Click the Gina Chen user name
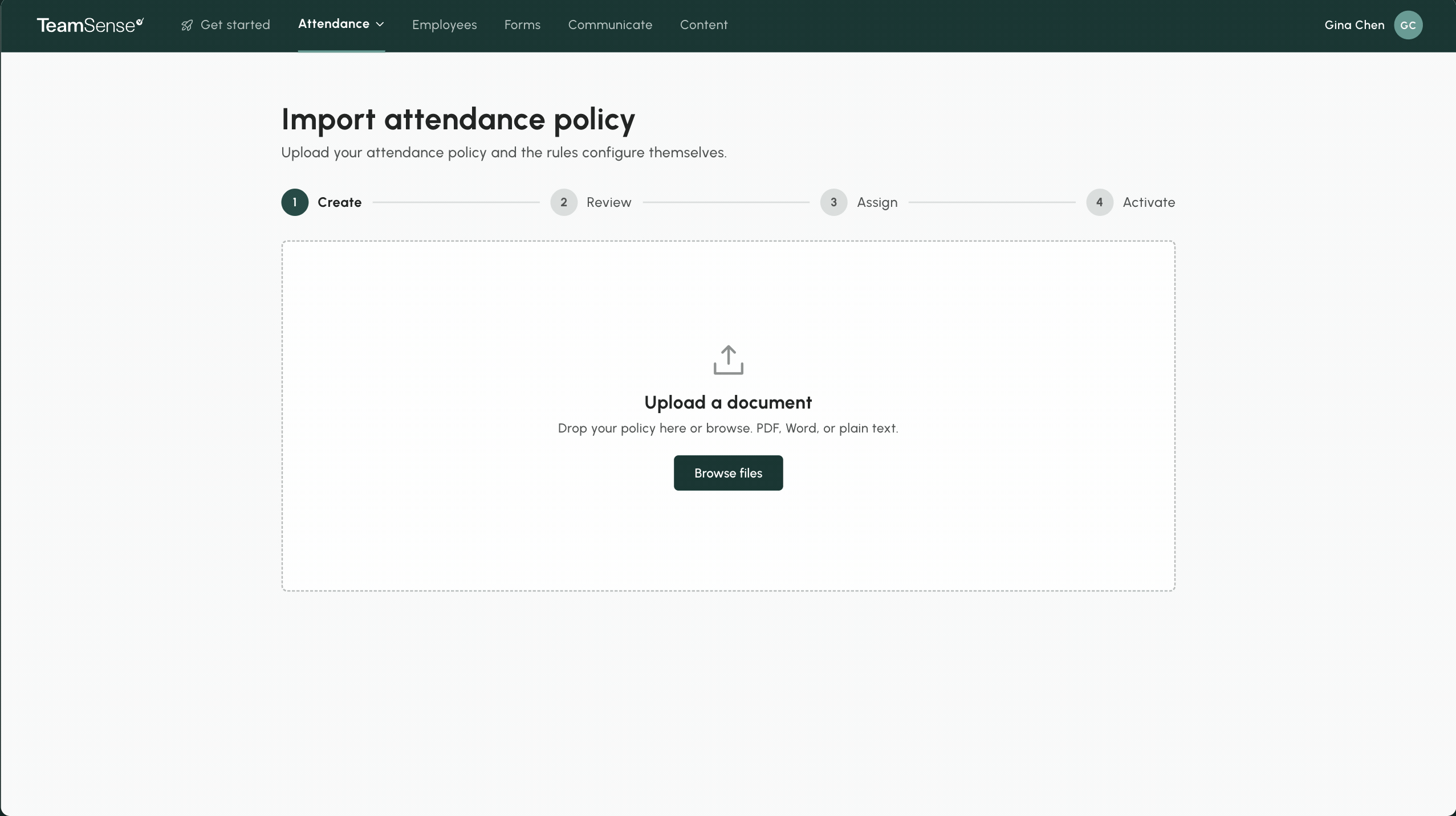 (1355, 25)
